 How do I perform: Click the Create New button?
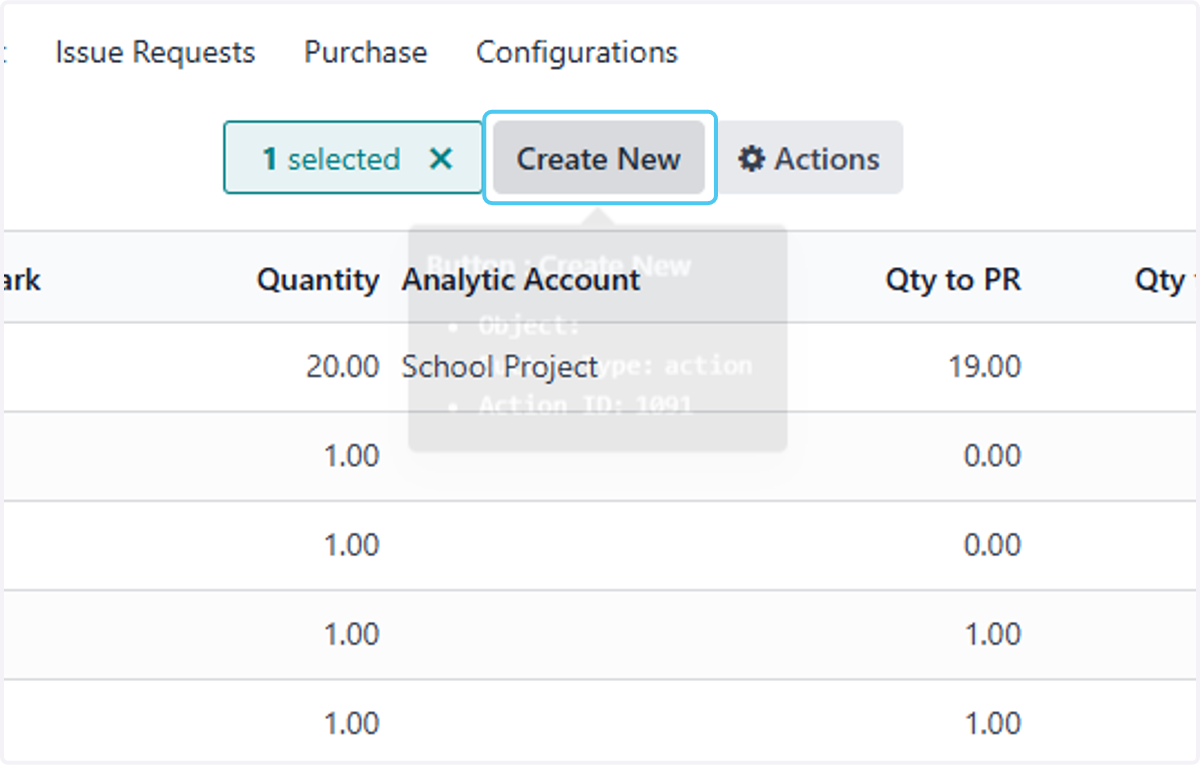pyautogui.click(x=599, y=158)
